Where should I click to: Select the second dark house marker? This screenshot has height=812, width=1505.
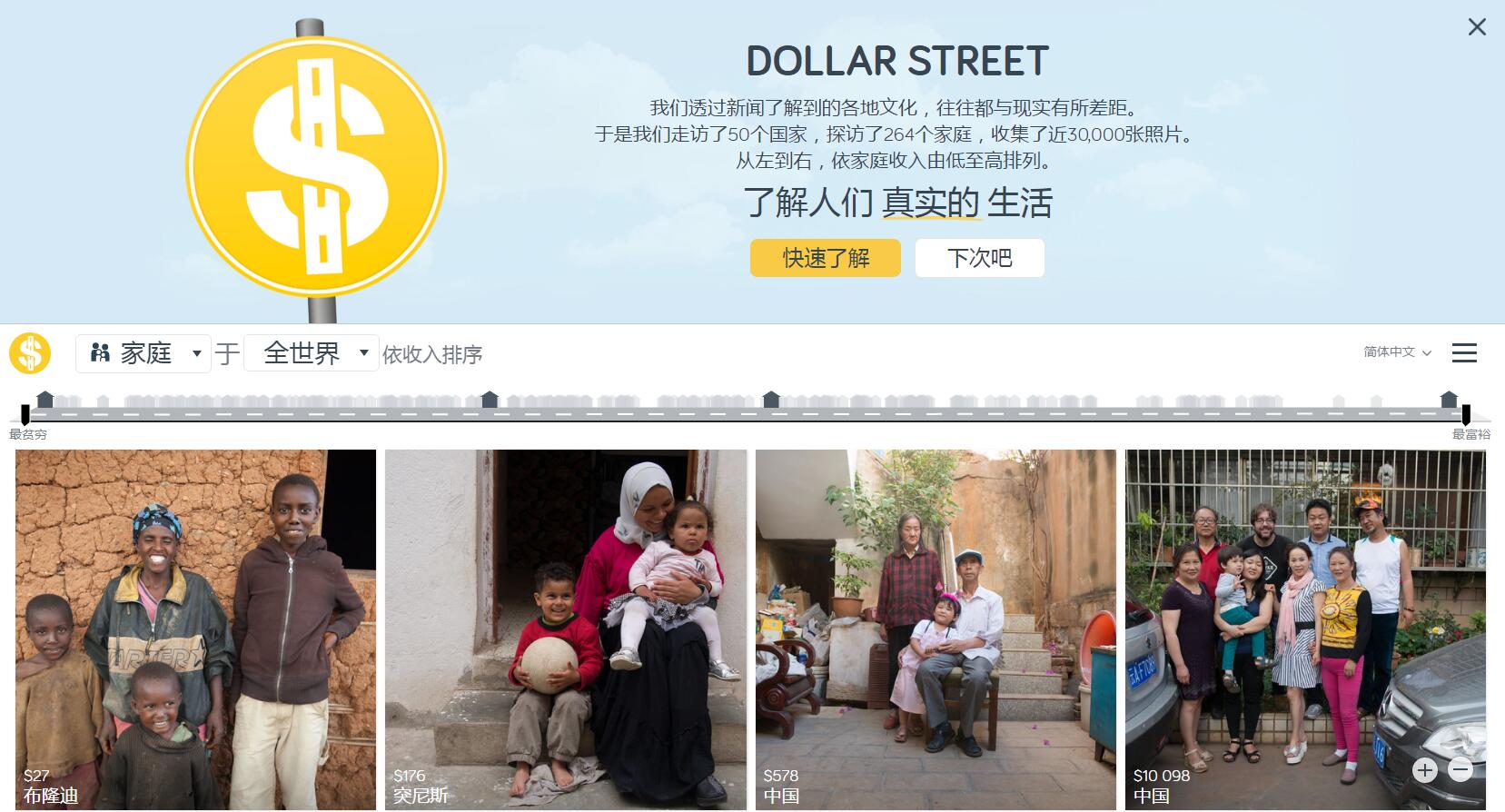pyautogui.click(x=490, y=399)
